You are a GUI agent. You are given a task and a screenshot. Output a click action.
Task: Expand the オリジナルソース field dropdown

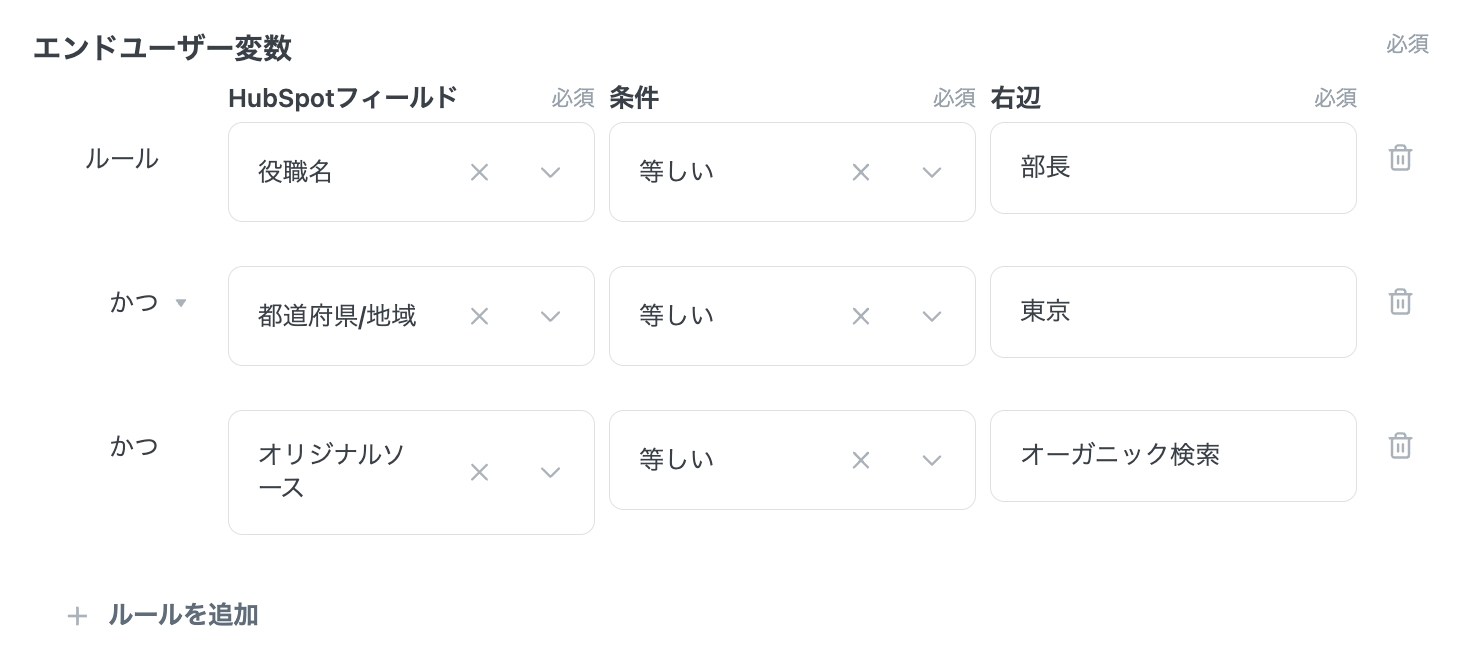coord(550,472)
